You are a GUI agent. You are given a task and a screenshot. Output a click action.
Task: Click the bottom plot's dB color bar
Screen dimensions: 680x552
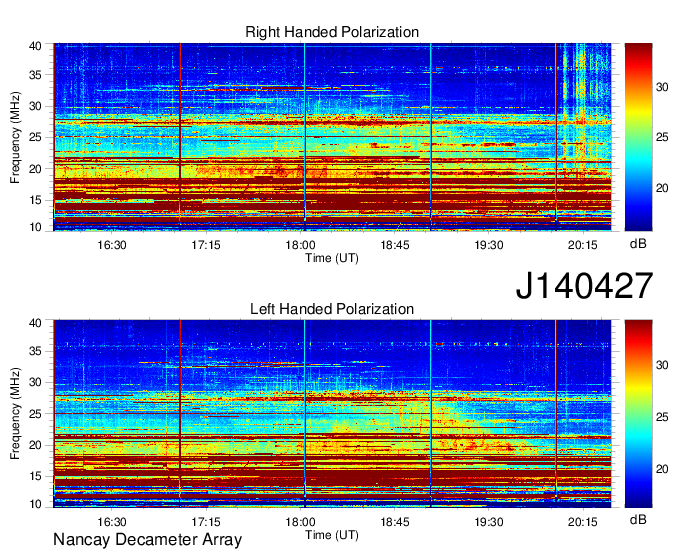[x=638, y=414]
